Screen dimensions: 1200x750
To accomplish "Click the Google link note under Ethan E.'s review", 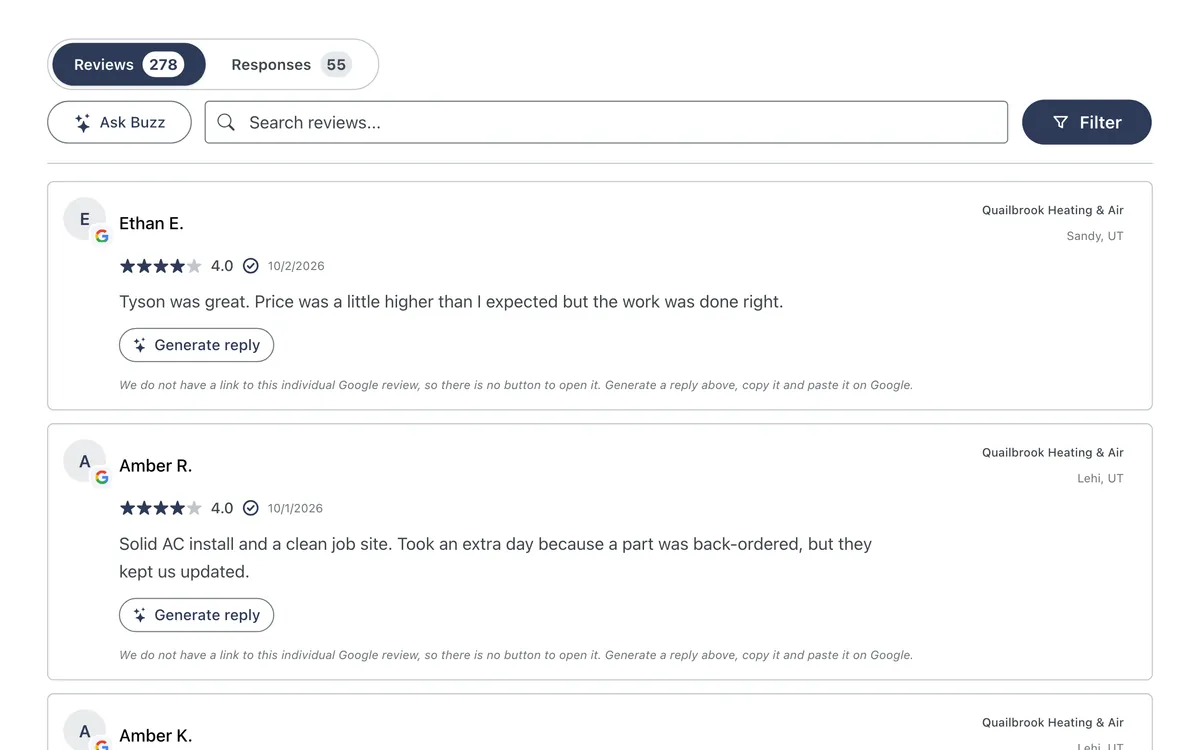I will (516, 385).
